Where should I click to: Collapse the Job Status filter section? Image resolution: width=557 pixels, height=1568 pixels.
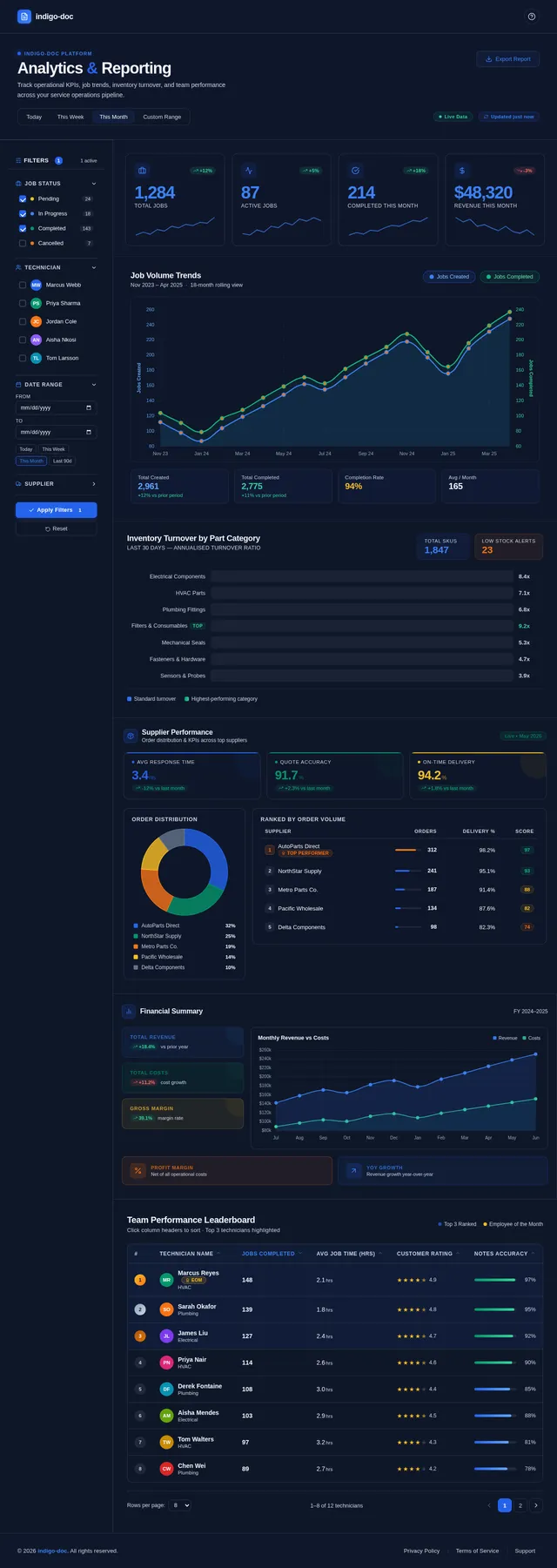click(x=57, y=184)
